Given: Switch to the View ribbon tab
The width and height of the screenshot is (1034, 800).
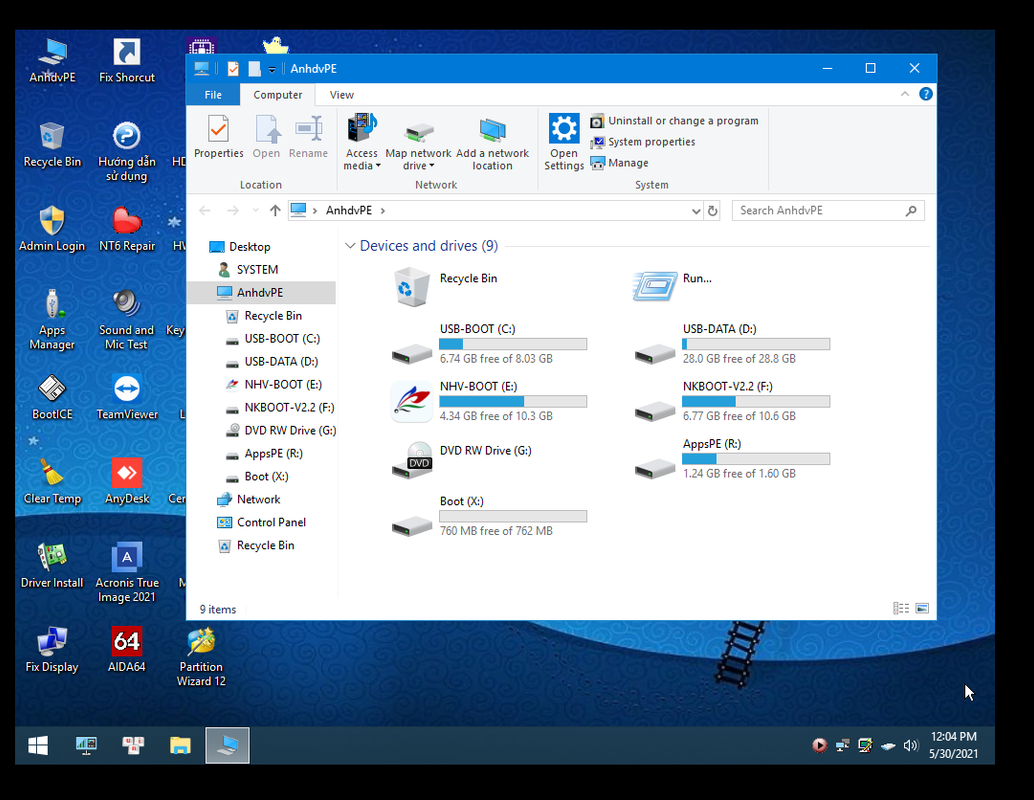Looking at the screenshot, I should (x=342, y=95).
